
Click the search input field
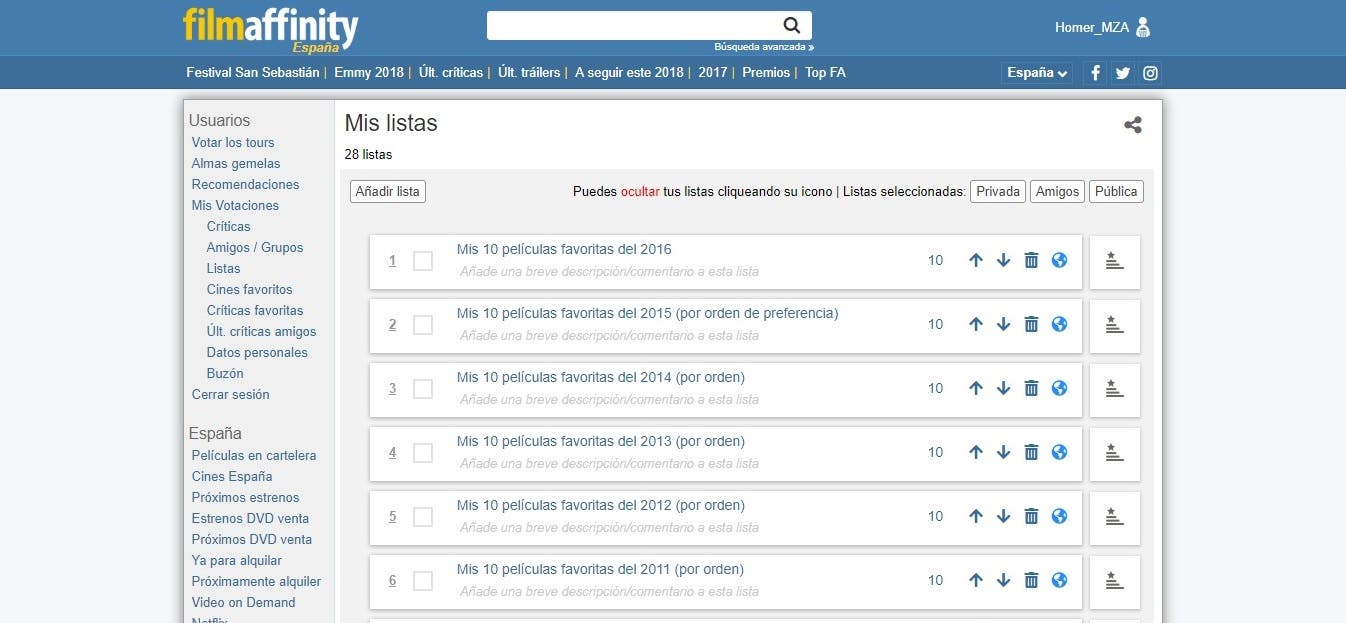click(x=634, y=26)
